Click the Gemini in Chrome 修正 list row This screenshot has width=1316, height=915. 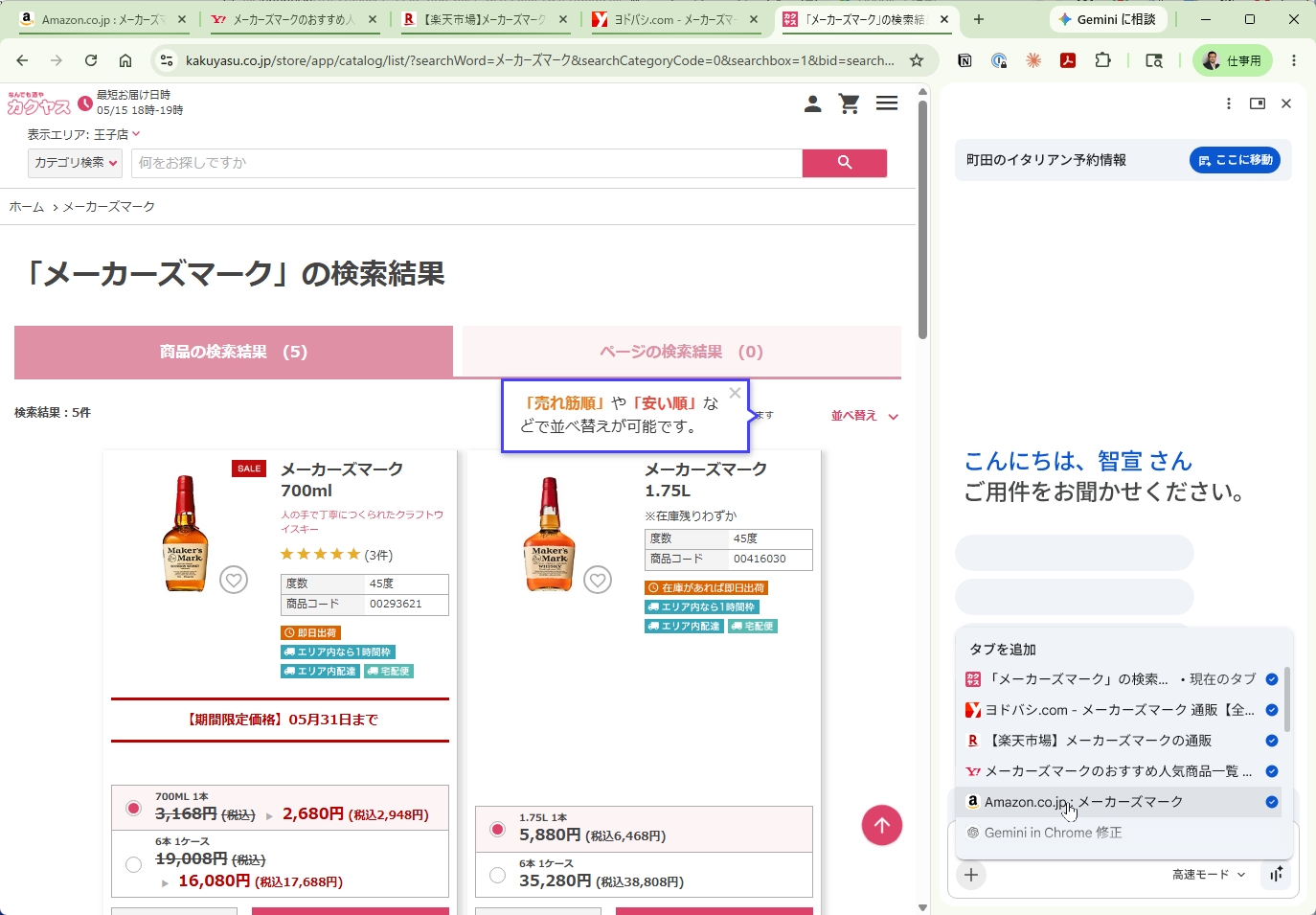1119,833
